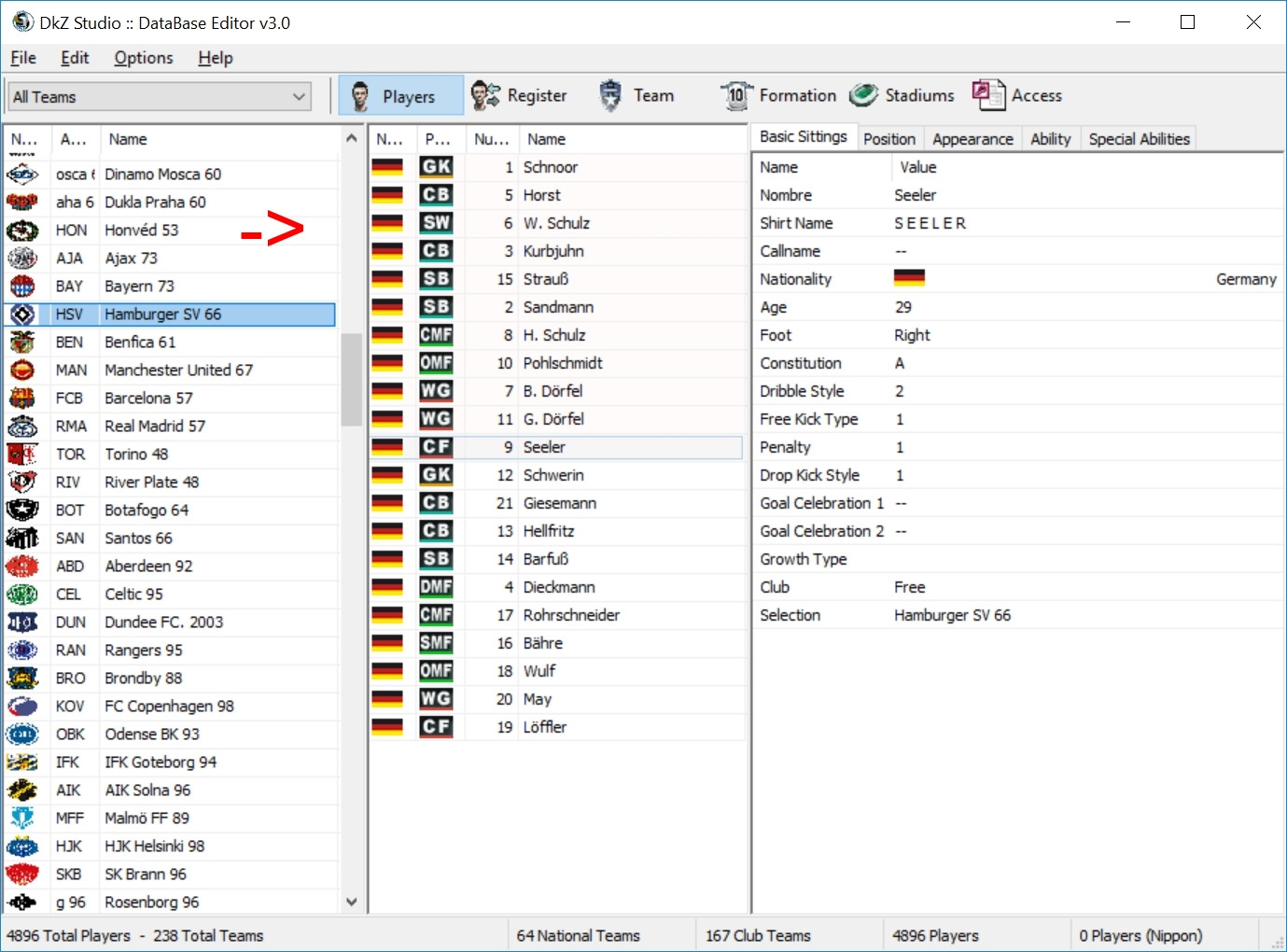Click the Dinamo Mosca 60 crest
This screenshot has width=1287, height=952.
(x=22, y=175)
